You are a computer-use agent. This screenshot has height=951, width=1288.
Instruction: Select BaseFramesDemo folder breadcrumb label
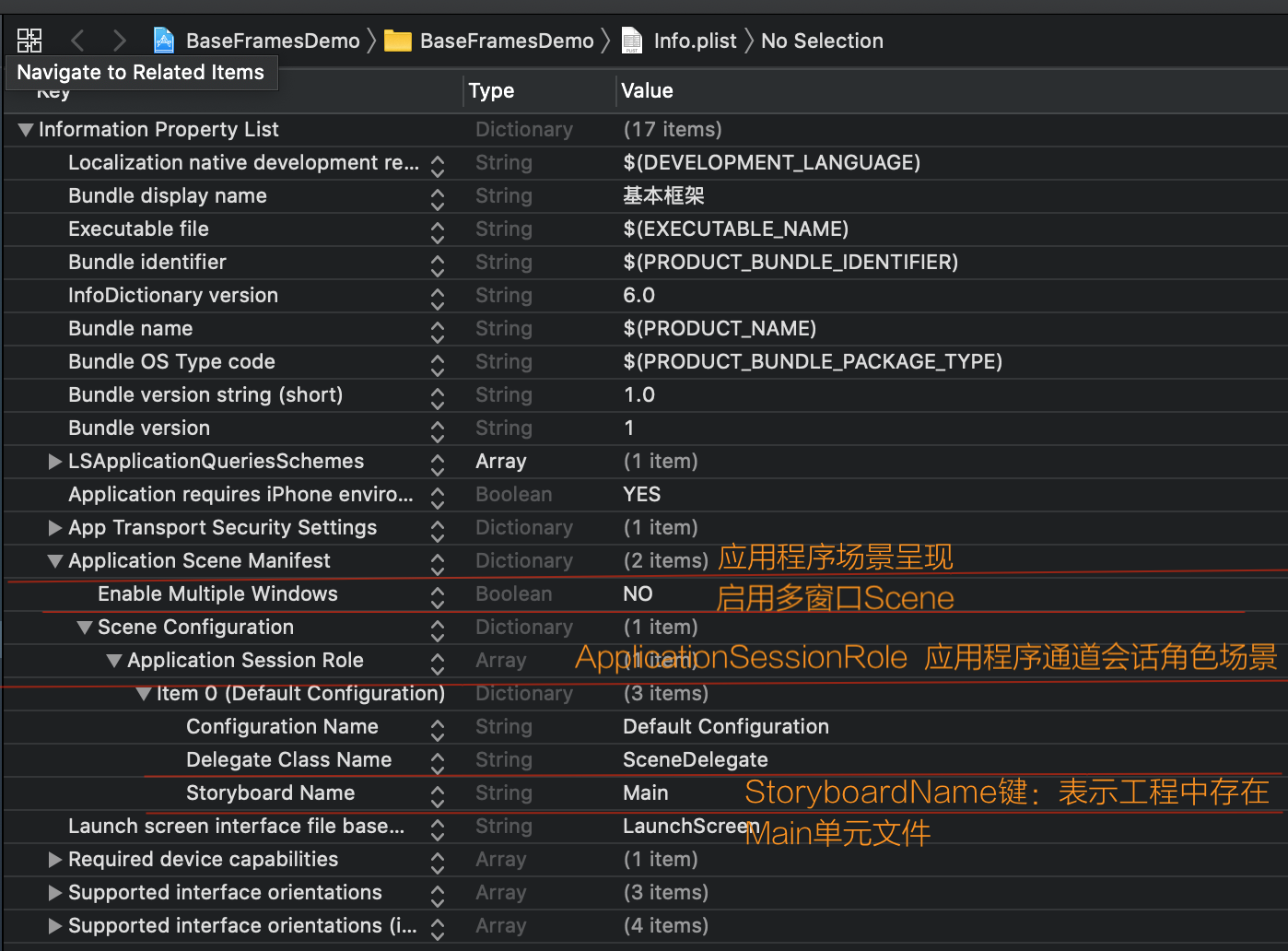pyautogui.click(x=507, y=41)
